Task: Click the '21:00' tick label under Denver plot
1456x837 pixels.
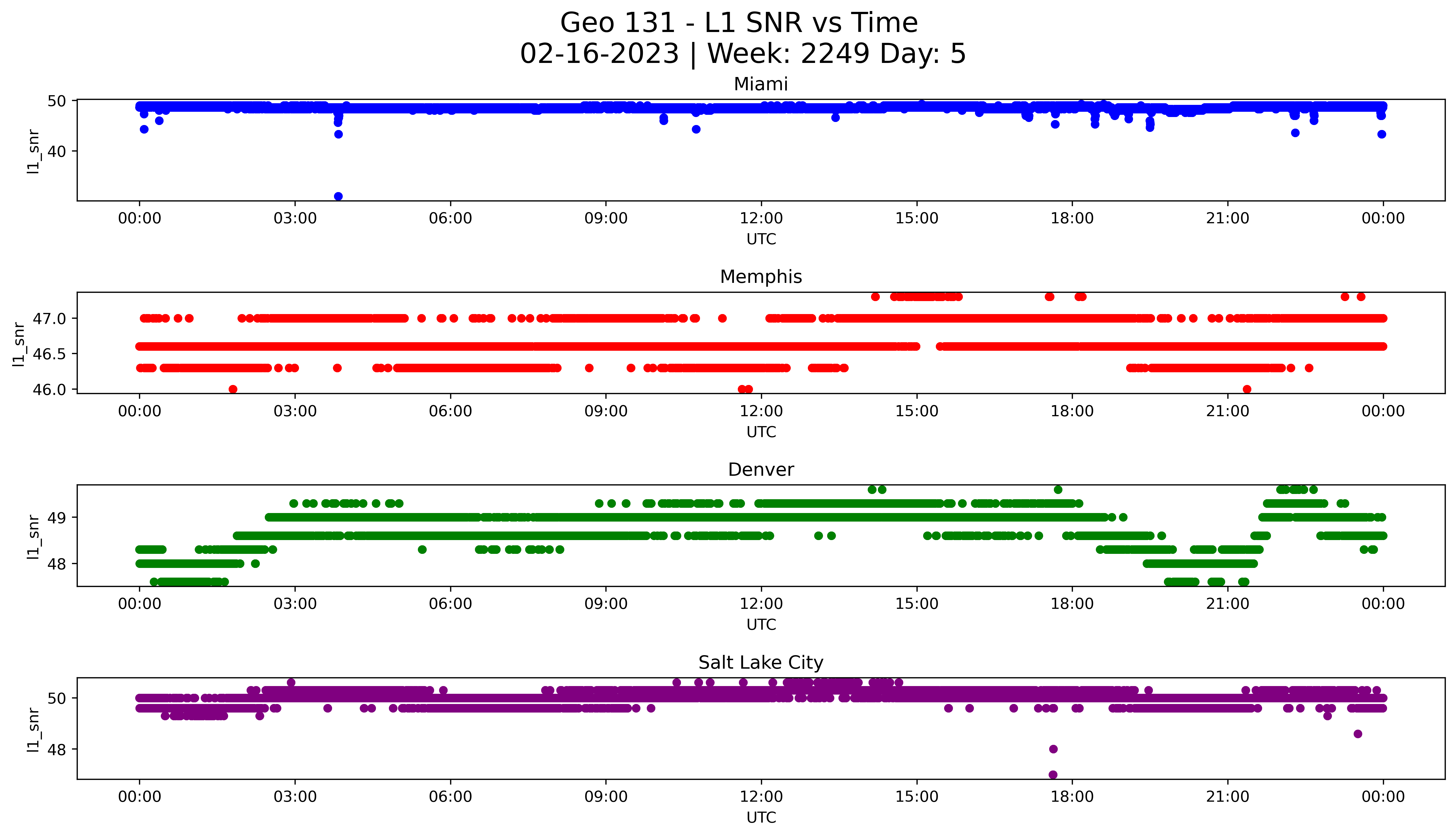Action: [1227, 604]
